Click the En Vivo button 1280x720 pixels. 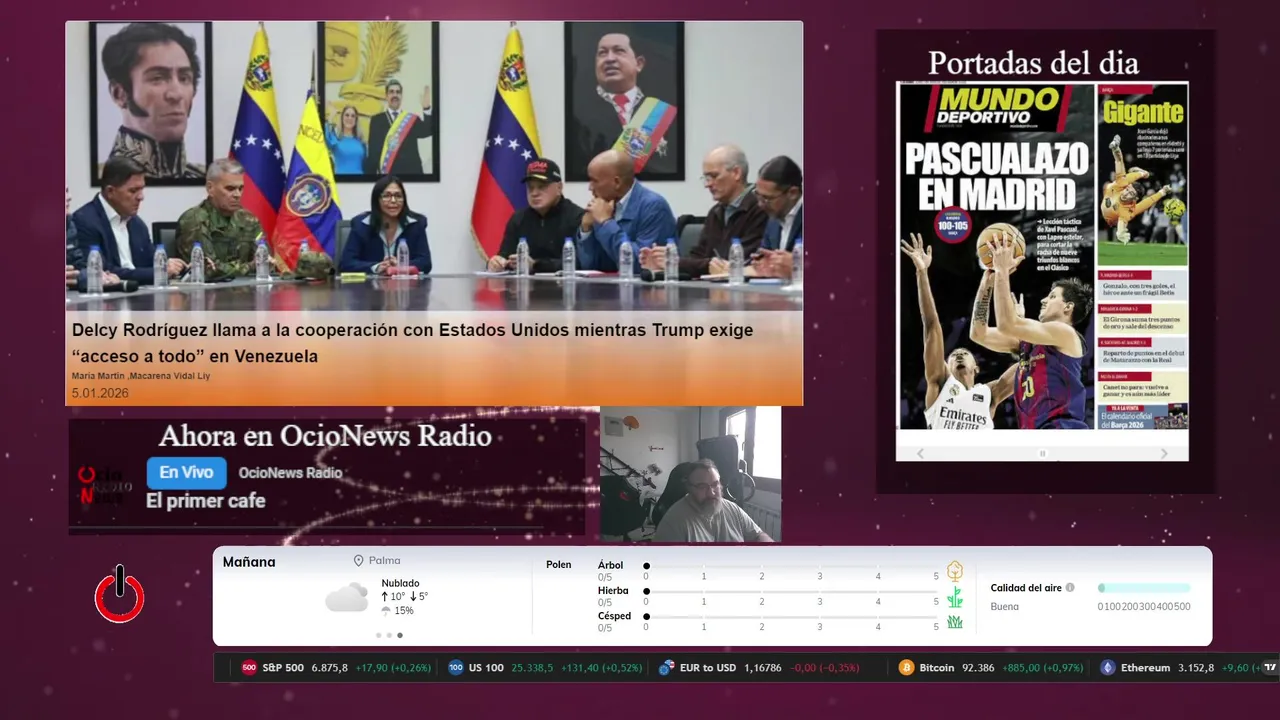pos(186,473)
